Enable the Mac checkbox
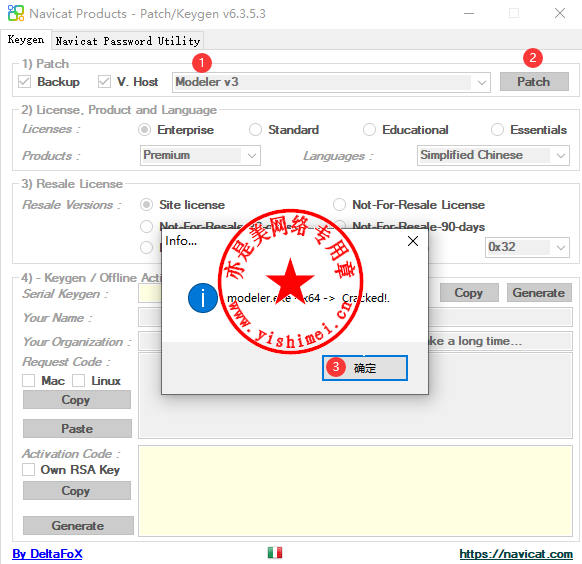Viewport: 582px width, 564px height. [x=29, y=381]
